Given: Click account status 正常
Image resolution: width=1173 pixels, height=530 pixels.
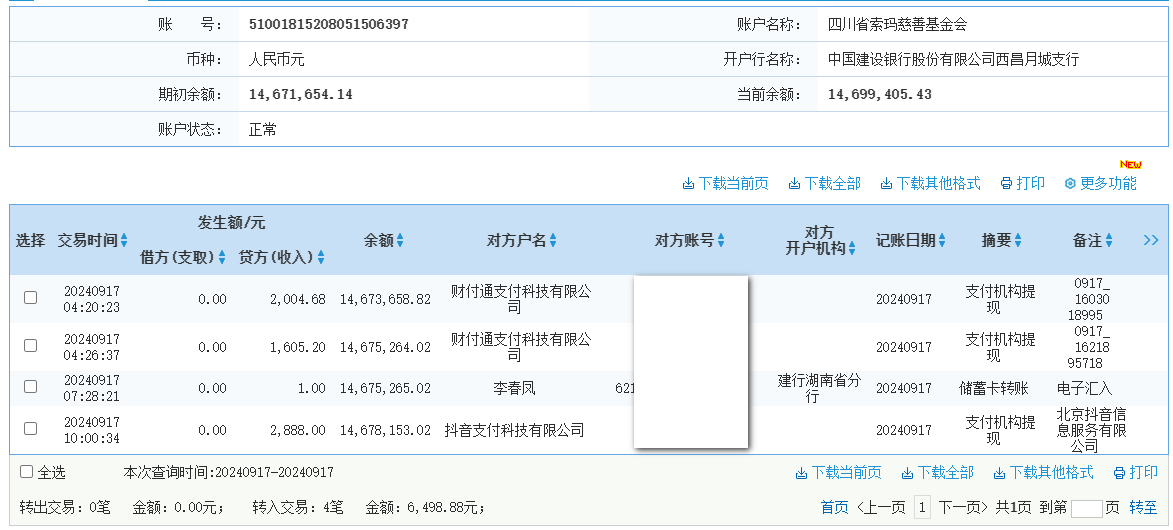Looking at the screenshot, I should (263, 130).
